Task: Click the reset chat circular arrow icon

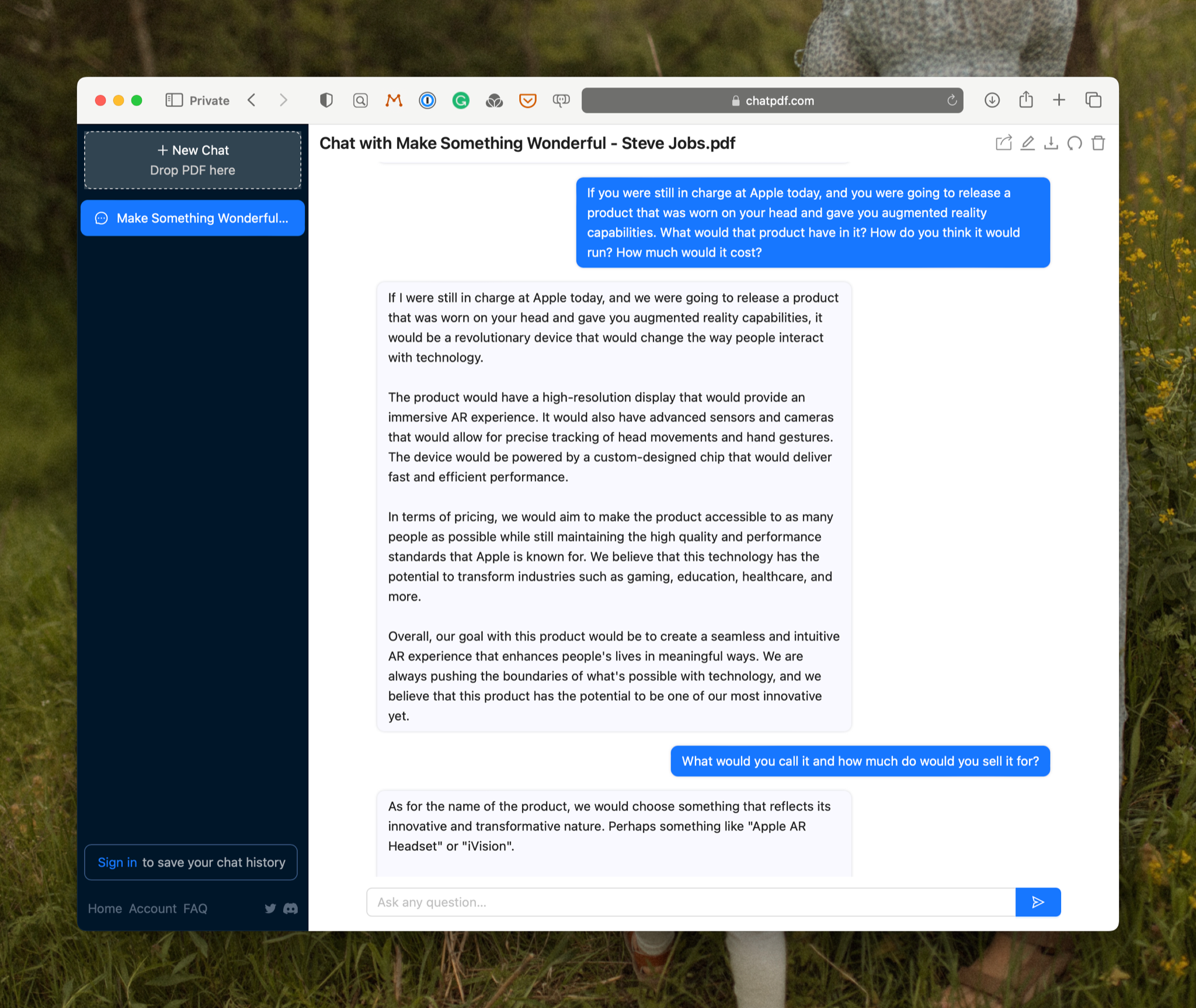Action: pos(1075,143)
